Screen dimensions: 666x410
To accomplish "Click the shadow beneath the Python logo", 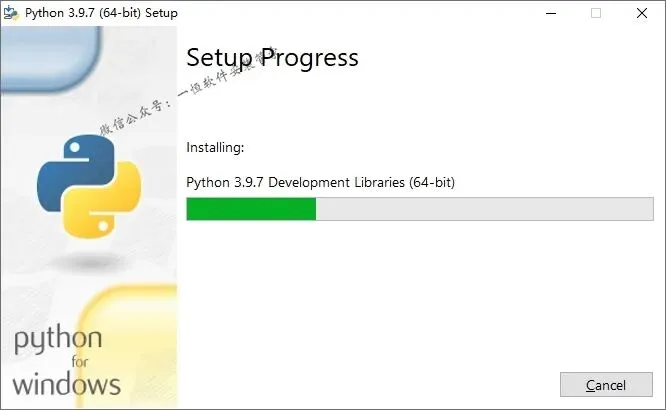I will [89, 262].
